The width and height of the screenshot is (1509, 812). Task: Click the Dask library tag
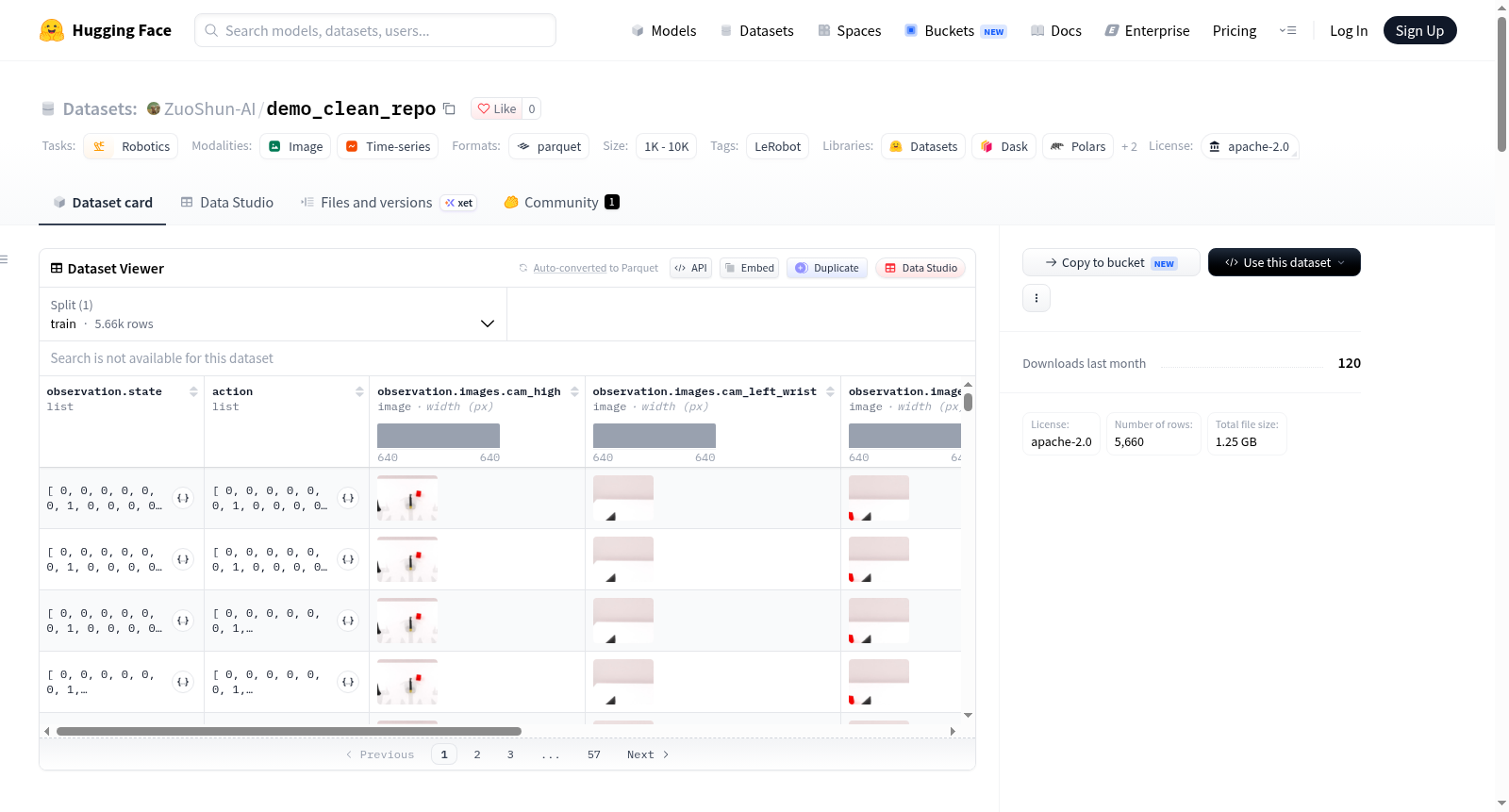pos(1003,146)
